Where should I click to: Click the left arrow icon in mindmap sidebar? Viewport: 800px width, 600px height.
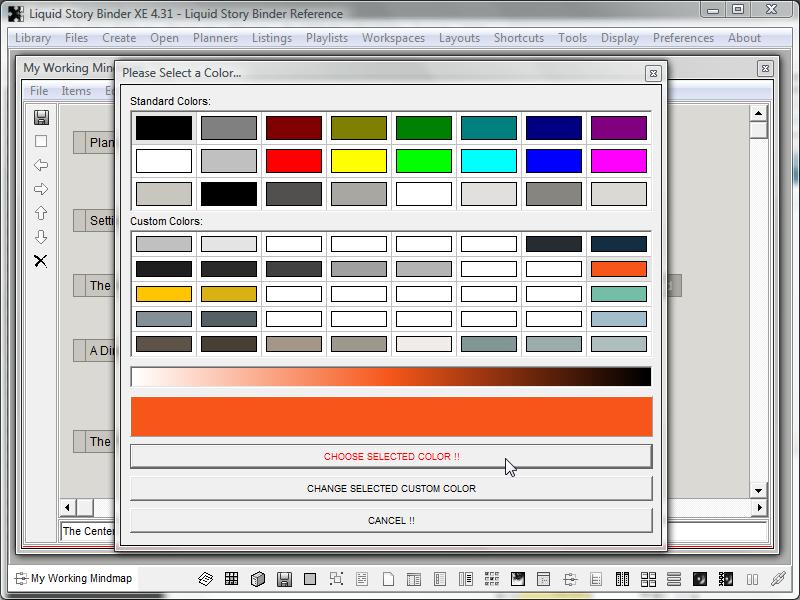[41, 165]
